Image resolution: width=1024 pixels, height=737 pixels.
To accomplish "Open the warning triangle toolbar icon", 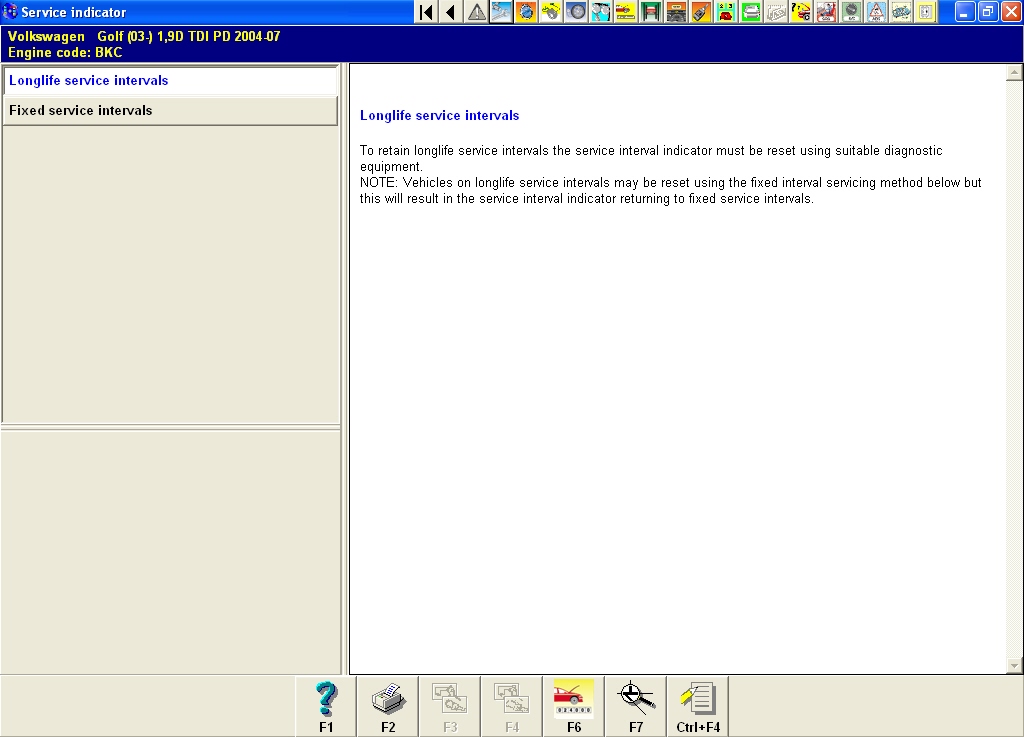I will click(477, 12).
